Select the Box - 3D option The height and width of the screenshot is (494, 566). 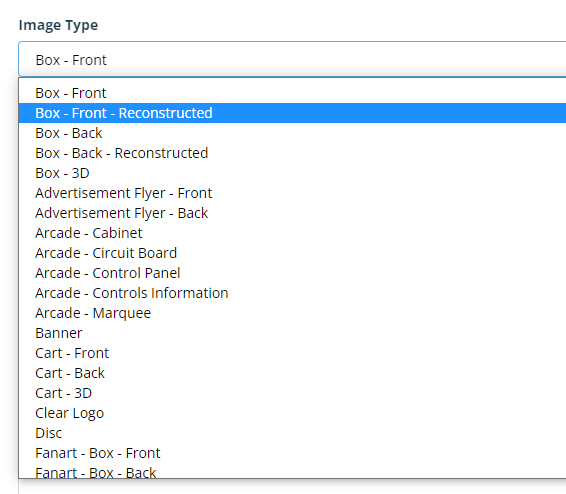click(x=292, y=173)
